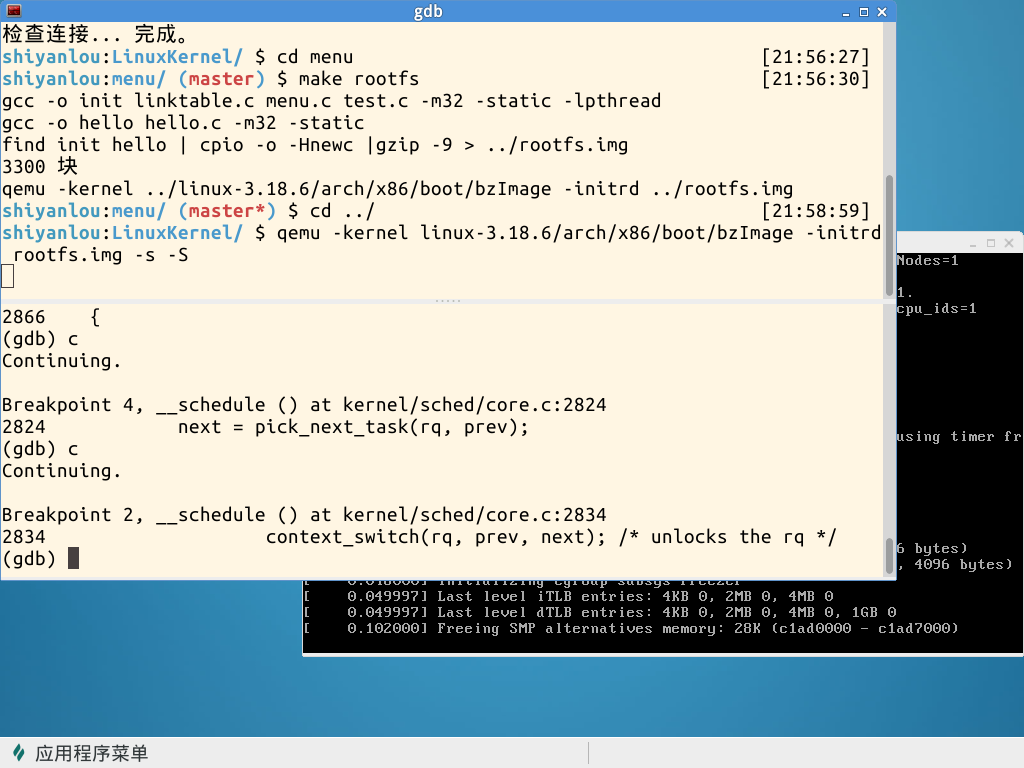Maximize the QEMU background window
The image size is (1024, 768).
[991, 243]
